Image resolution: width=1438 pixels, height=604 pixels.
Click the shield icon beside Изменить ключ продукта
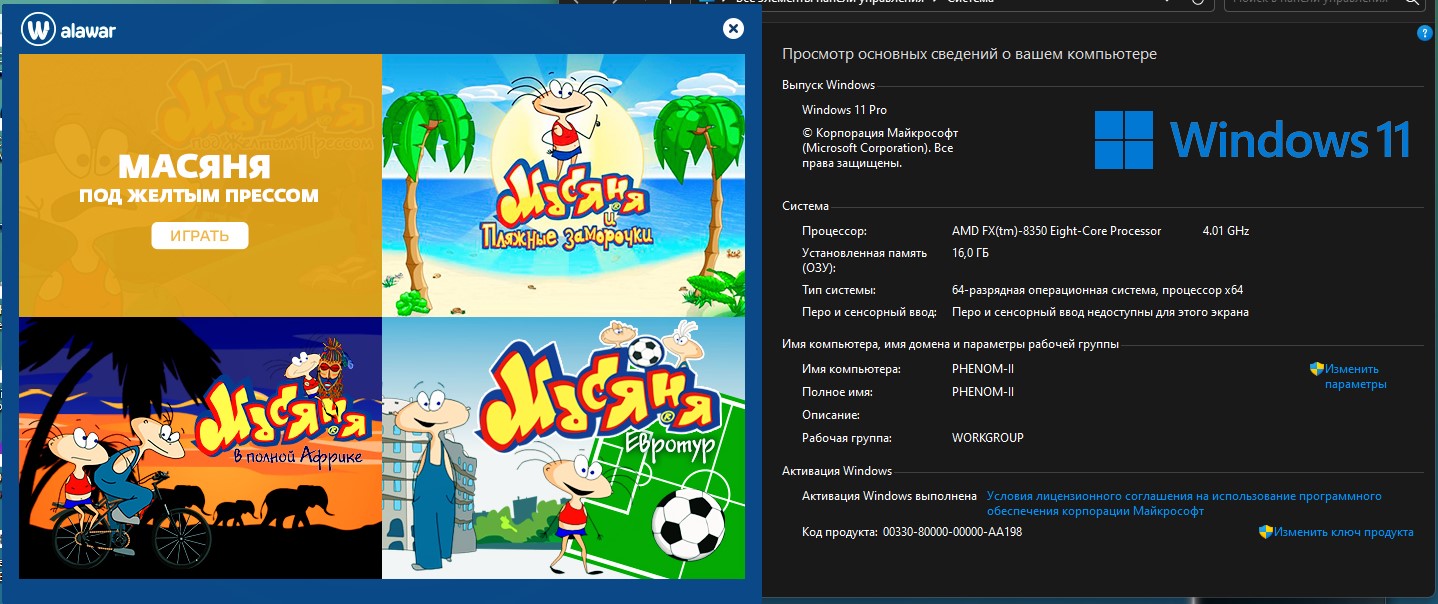pos(1265,532)
